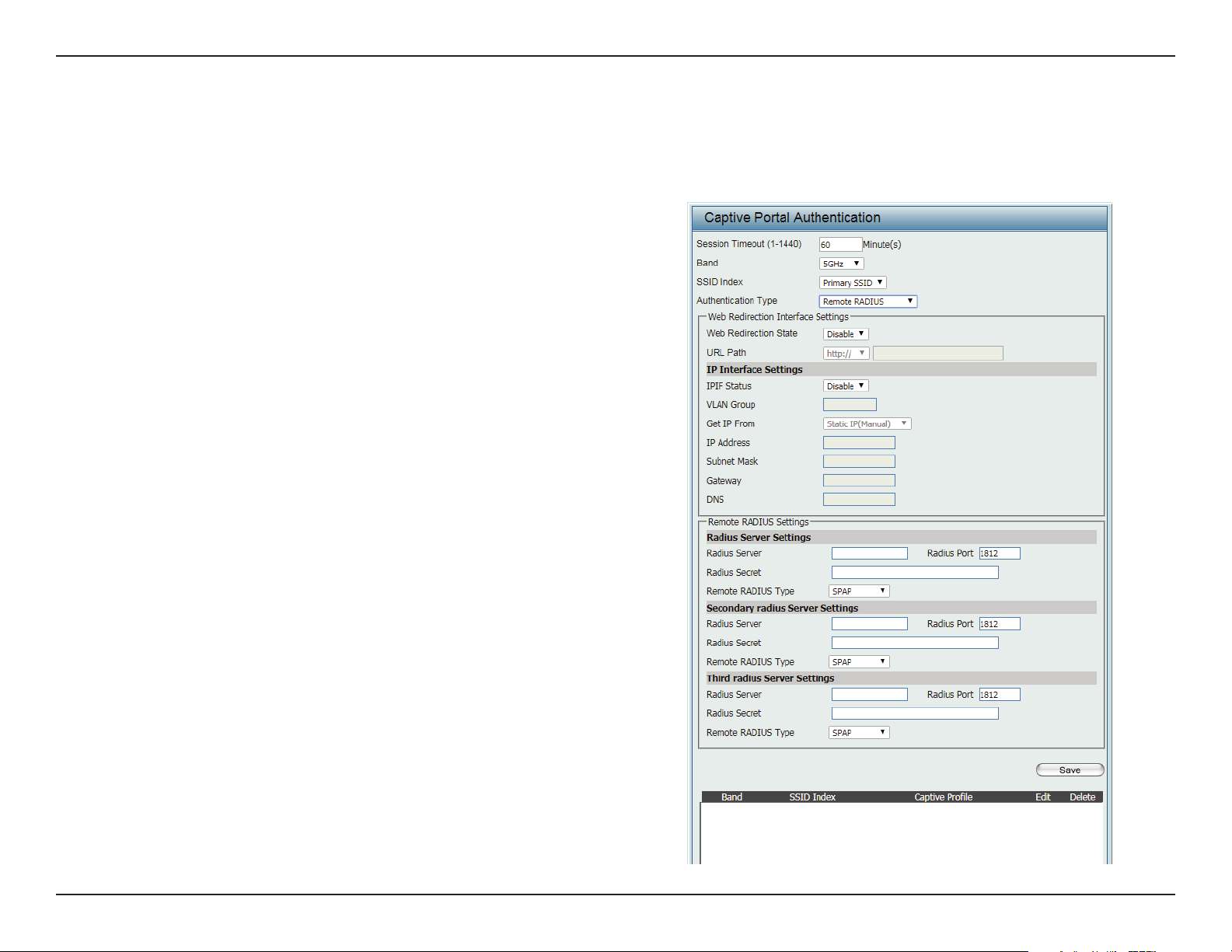Click the Radius Server Settings heading
This screenshot has height=952, width=1232.
758,538
